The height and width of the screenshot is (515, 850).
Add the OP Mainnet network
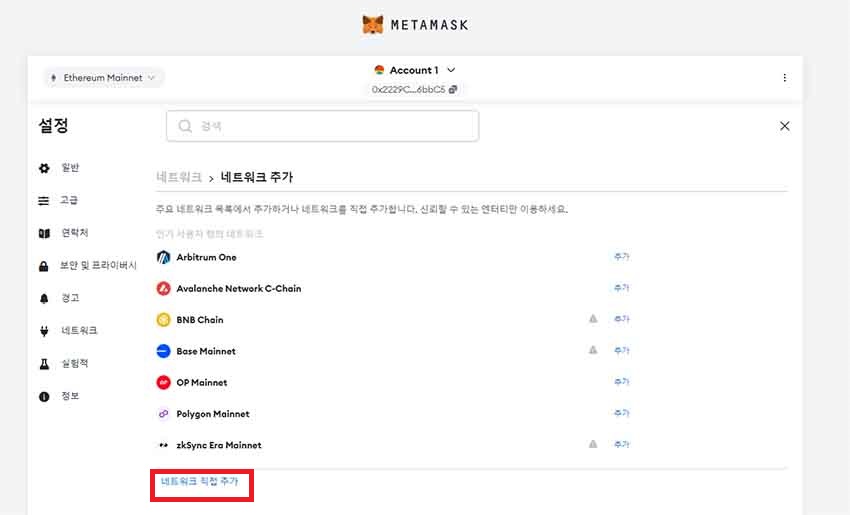(x=621, y=382)
